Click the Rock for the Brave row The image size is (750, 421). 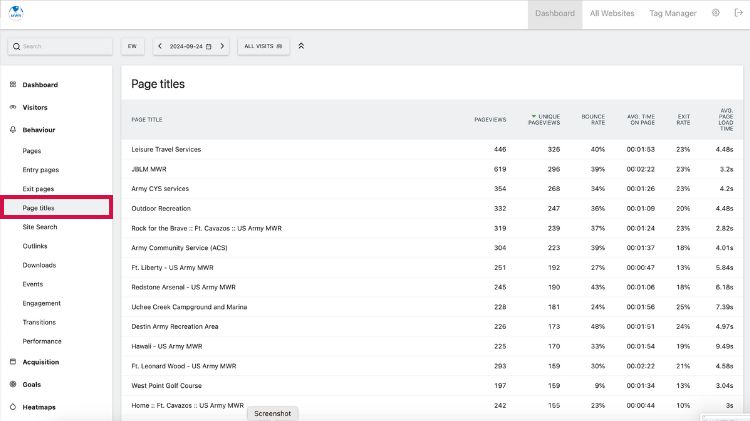(432, 228)
